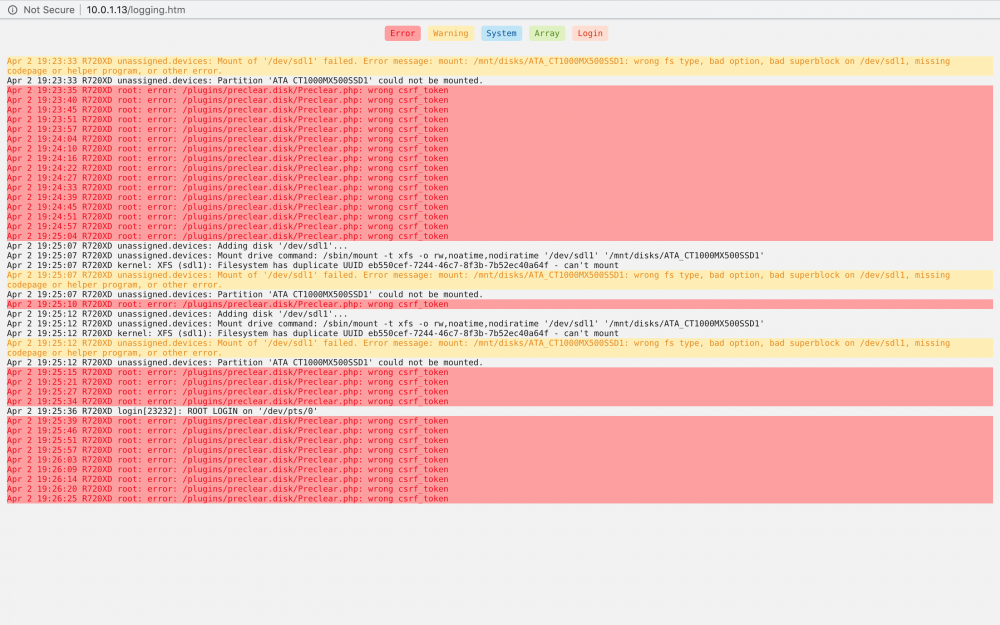The image size is (1000, 625).
Task: Click the Not Secure label in address bar
Action: coord(49,10)
